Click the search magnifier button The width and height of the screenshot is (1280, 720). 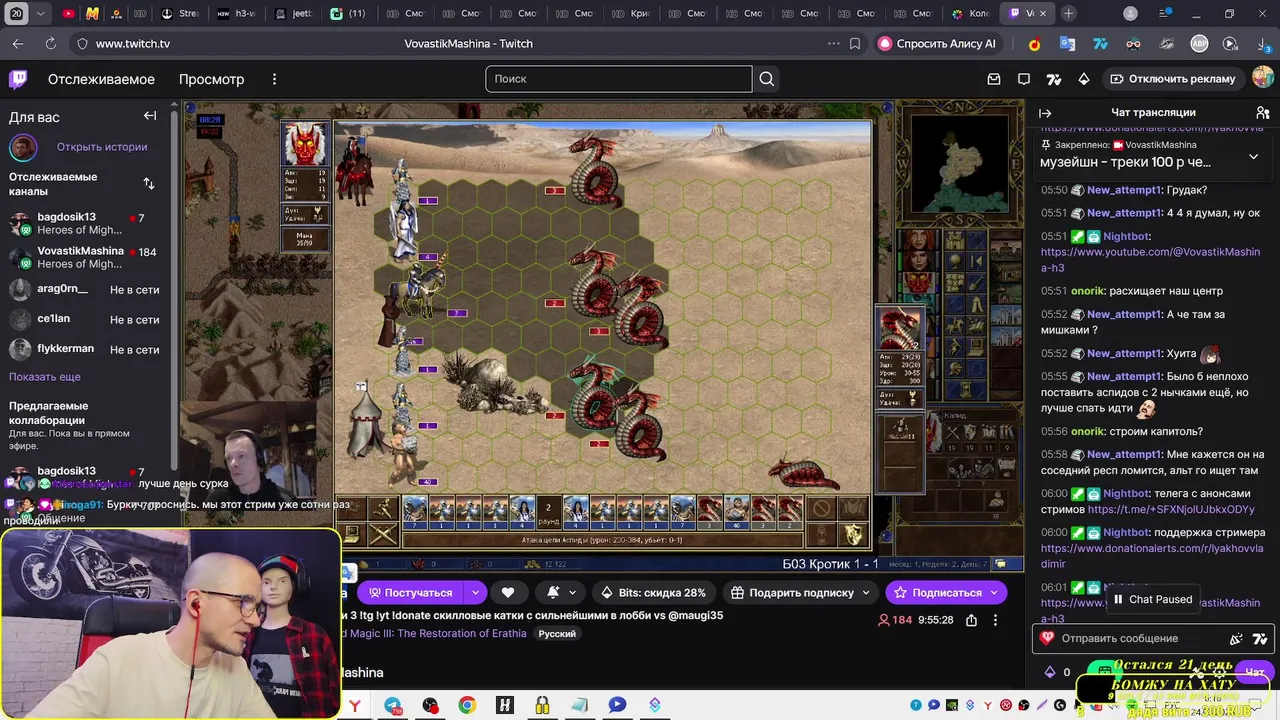click(x=766, y=79)
